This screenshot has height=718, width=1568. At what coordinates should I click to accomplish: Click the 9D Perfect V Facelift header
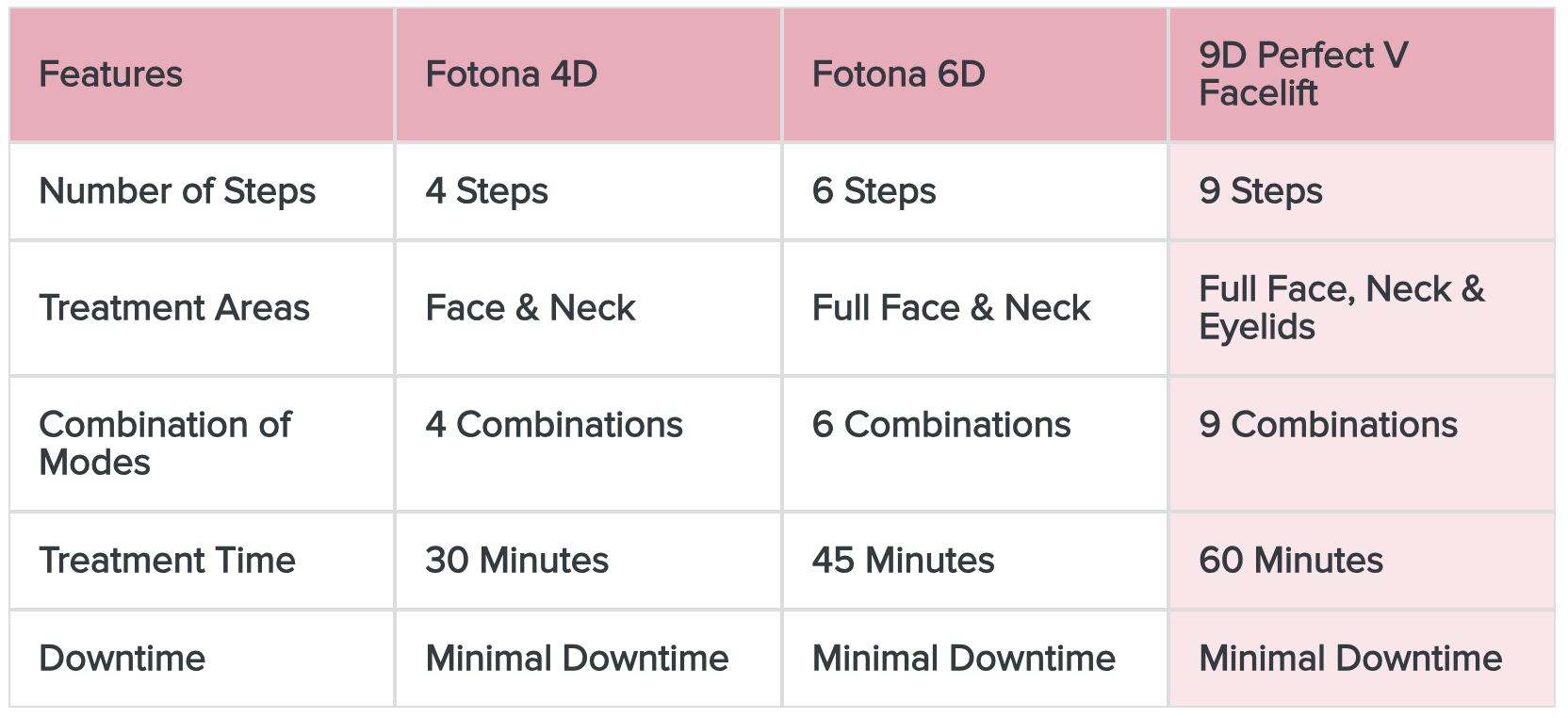tap(1303, 74)
